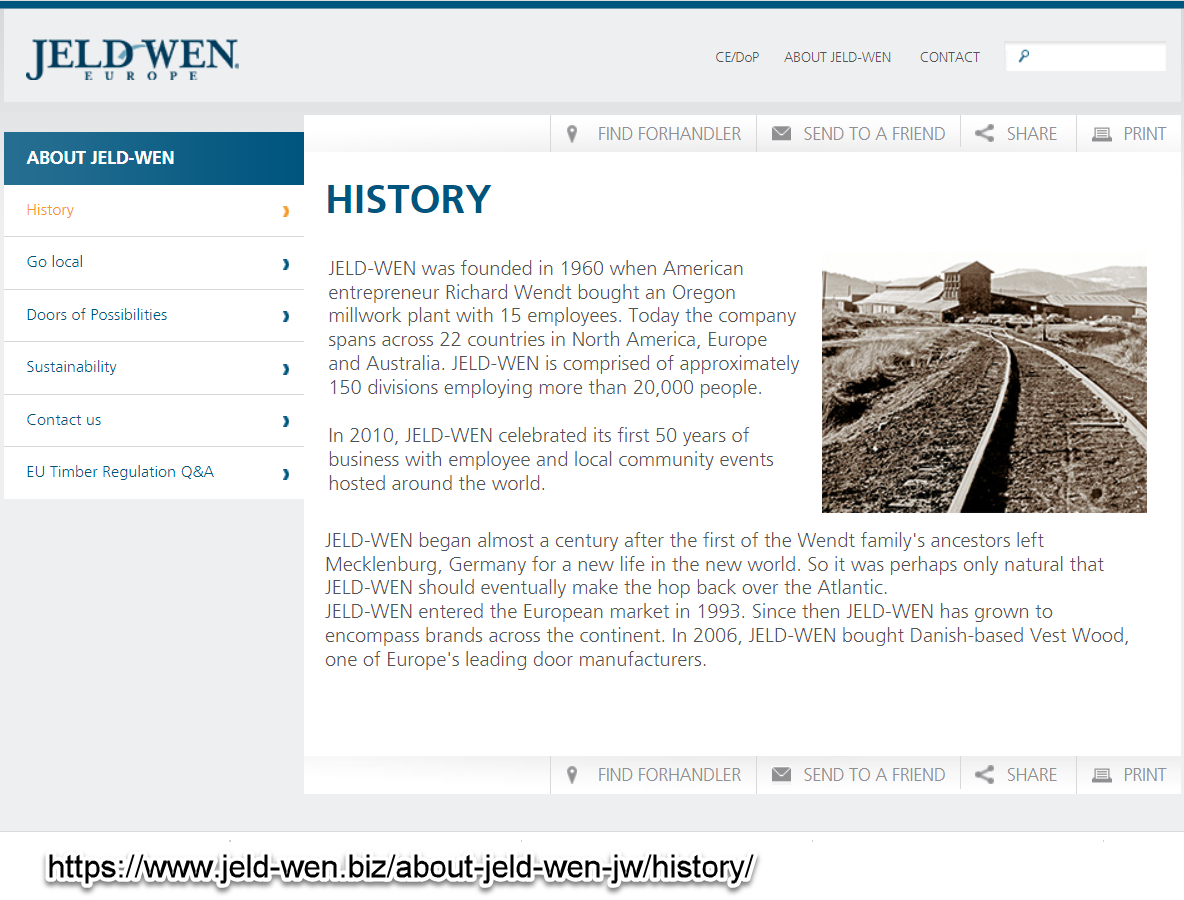Open the ABOUT JELD-WEN top menu

click(837, 57)
